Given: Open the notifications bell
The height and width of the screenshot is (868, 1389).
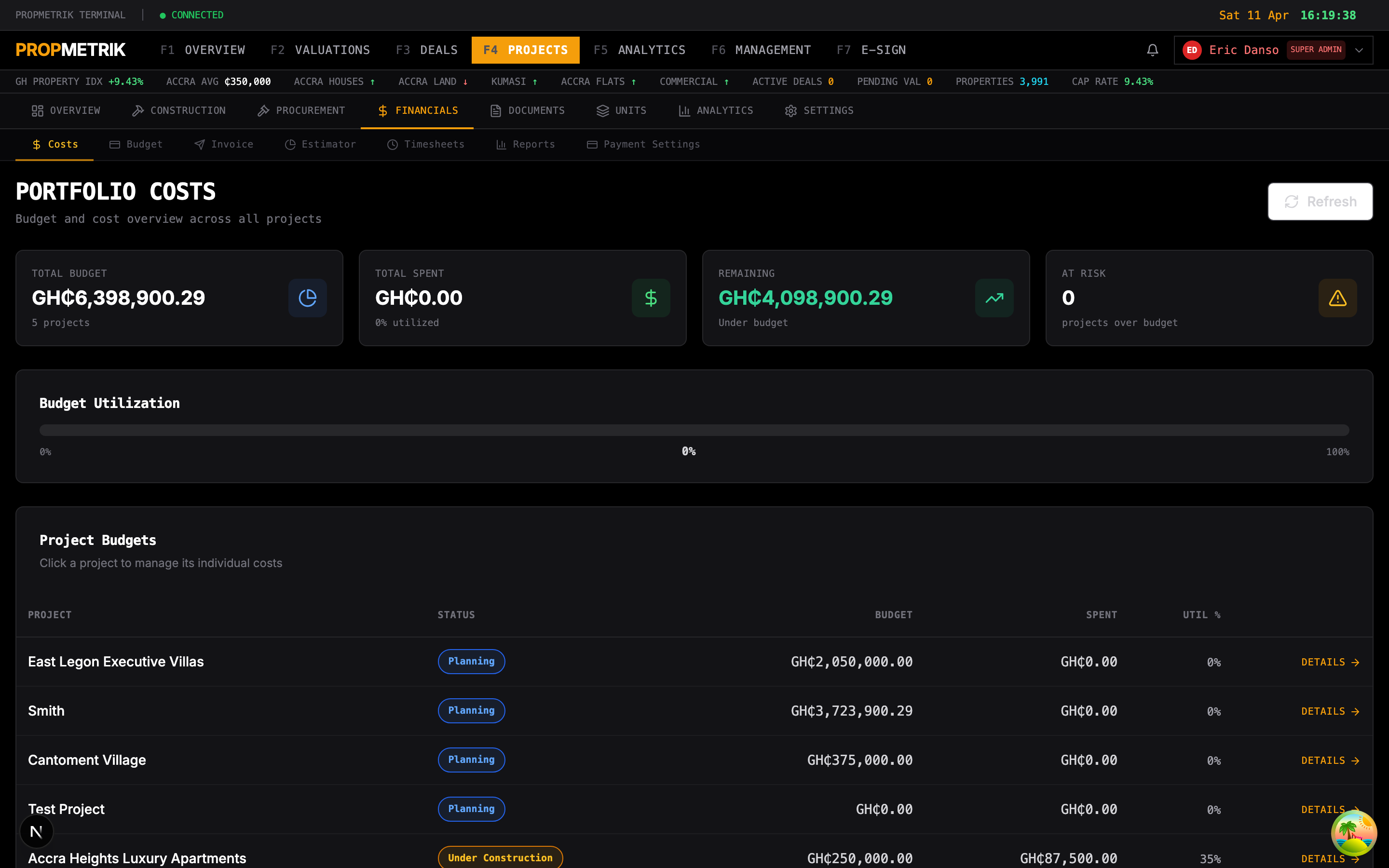Looking at the screenshot, I should pos(1152,50).
